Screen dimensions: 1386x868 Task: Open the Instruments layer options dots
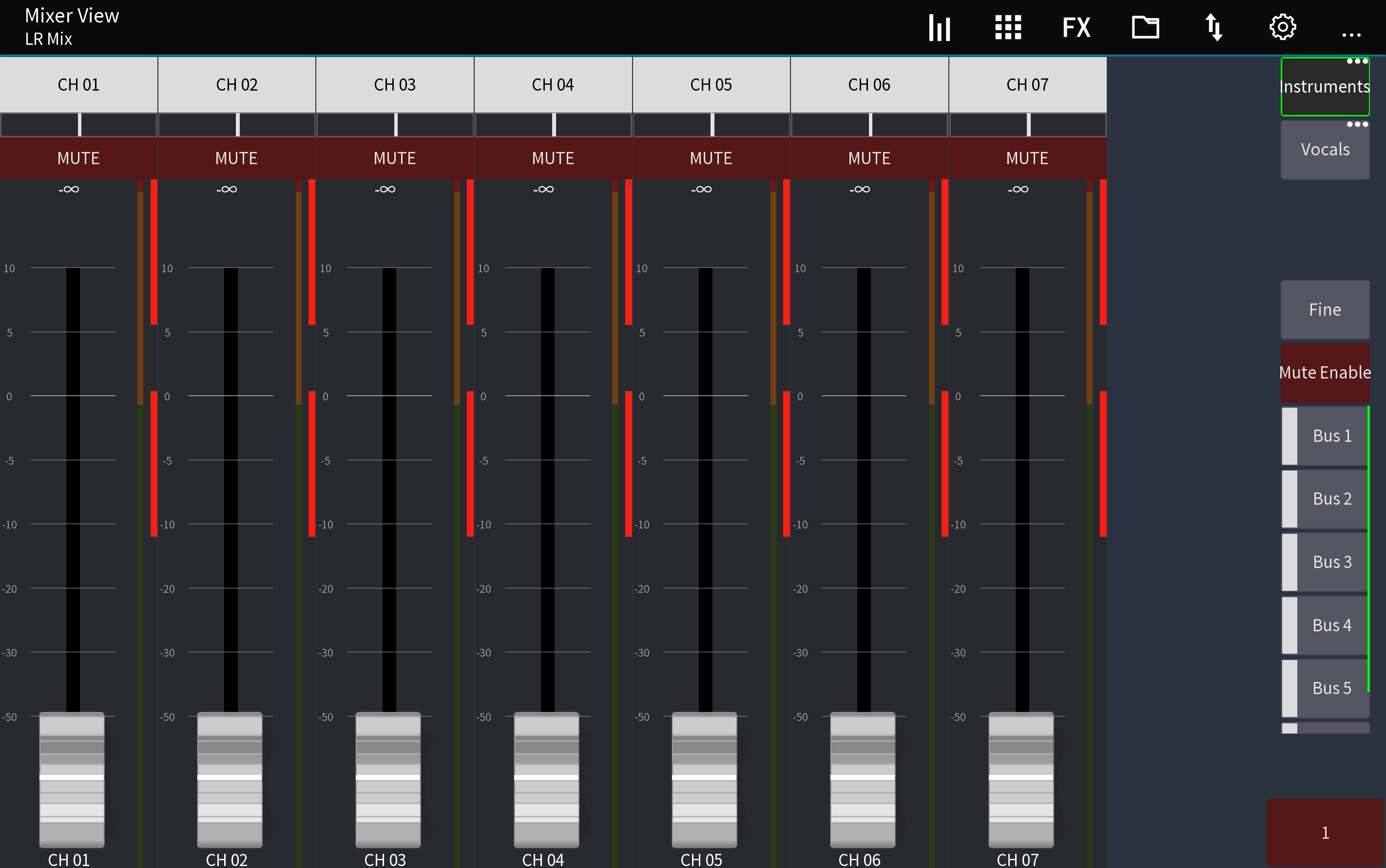tap(1357, 60)
